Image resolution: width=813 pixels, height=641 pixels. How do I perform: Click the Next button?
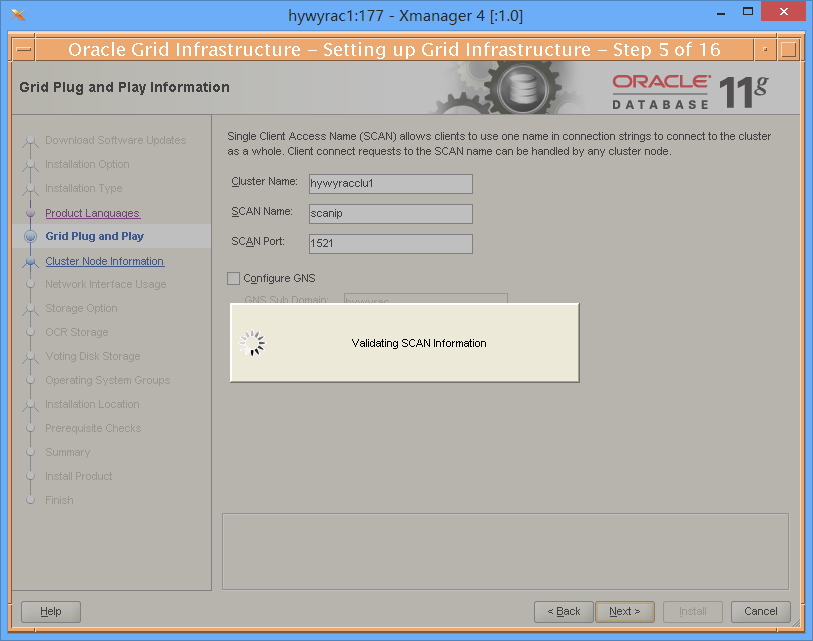tap(625, 612)
